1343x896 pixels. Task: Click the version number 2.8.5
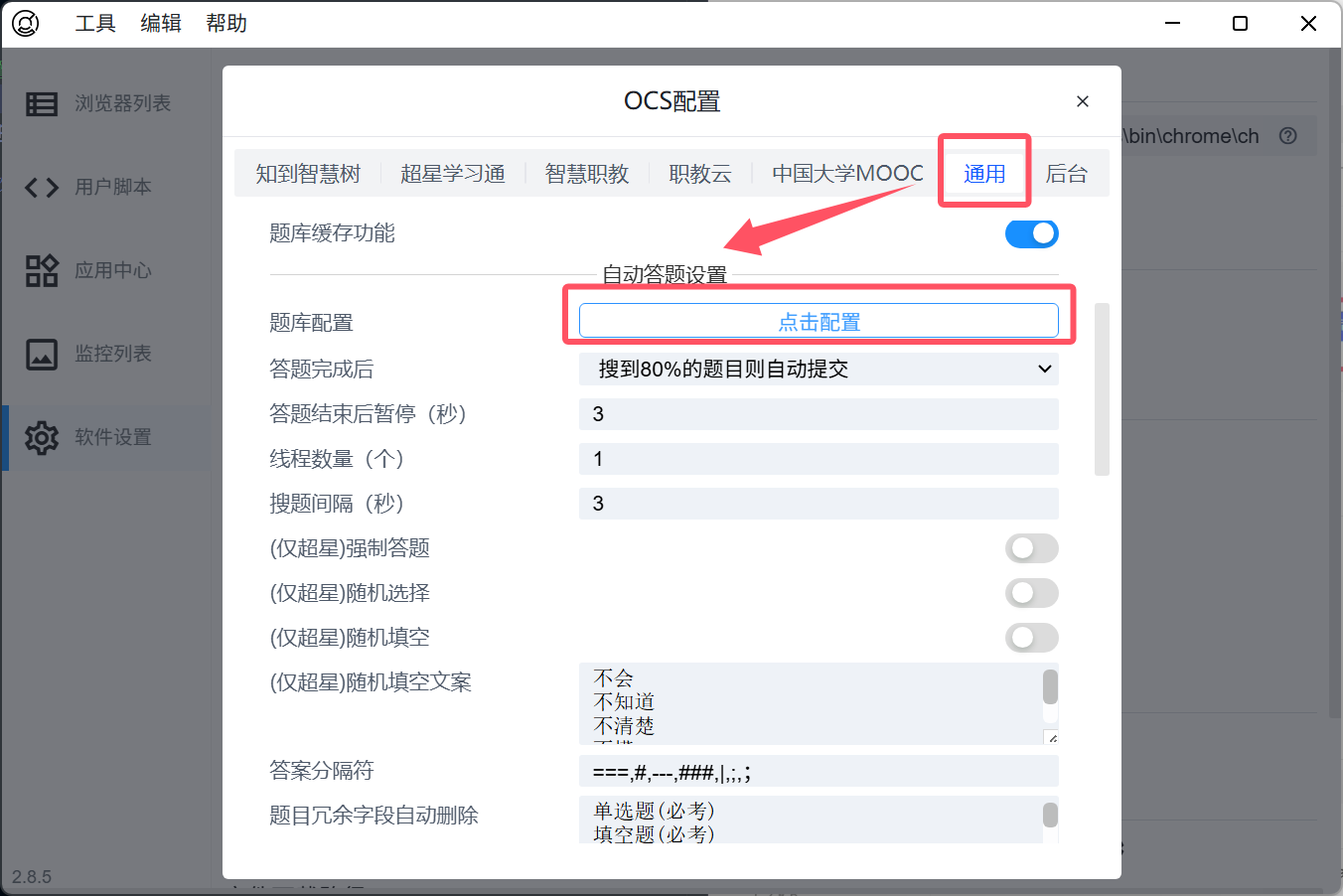tap(32, 877)
